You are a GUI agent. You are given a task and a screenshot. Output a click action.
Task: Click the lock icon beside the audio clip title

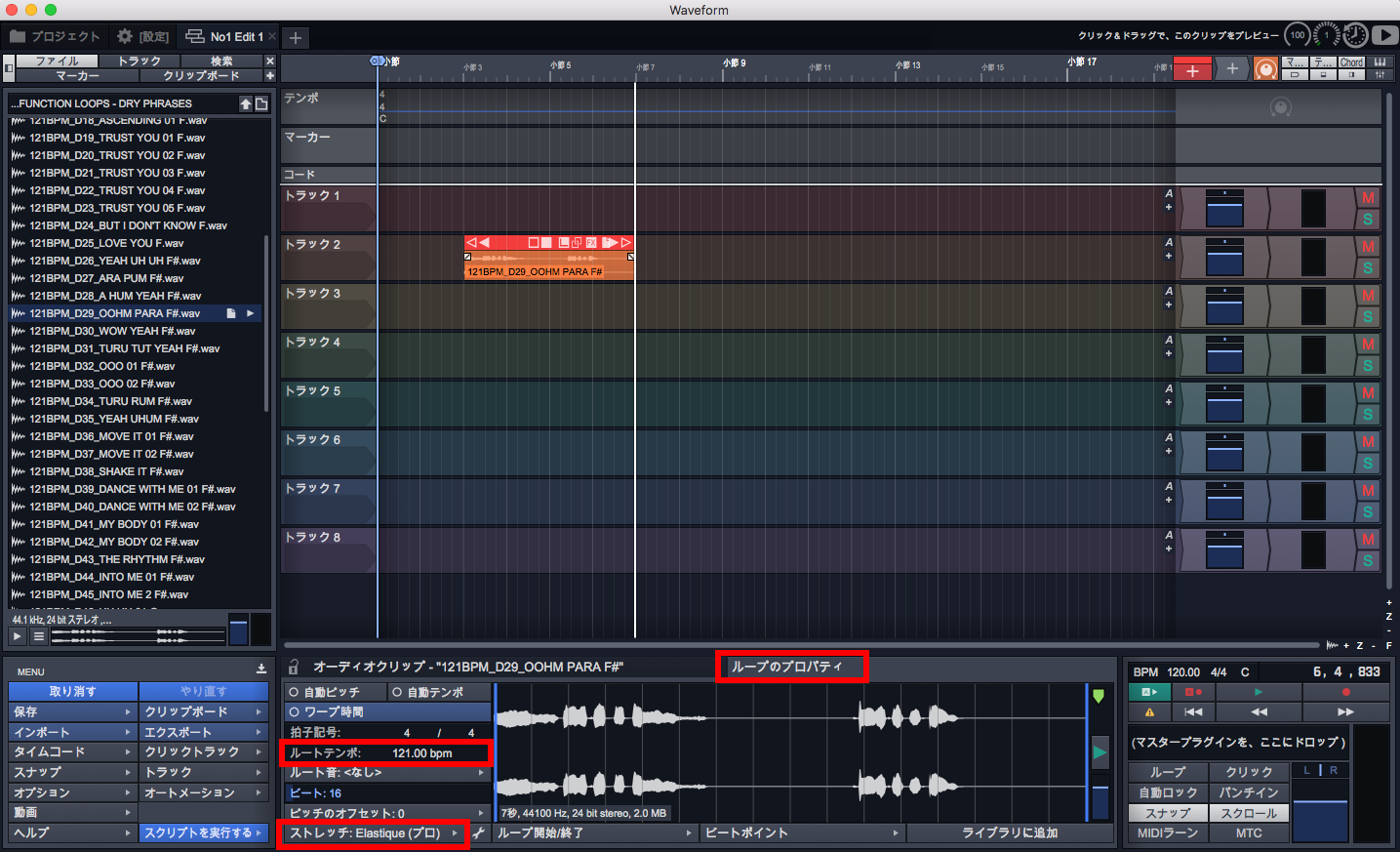coord(294,667)
